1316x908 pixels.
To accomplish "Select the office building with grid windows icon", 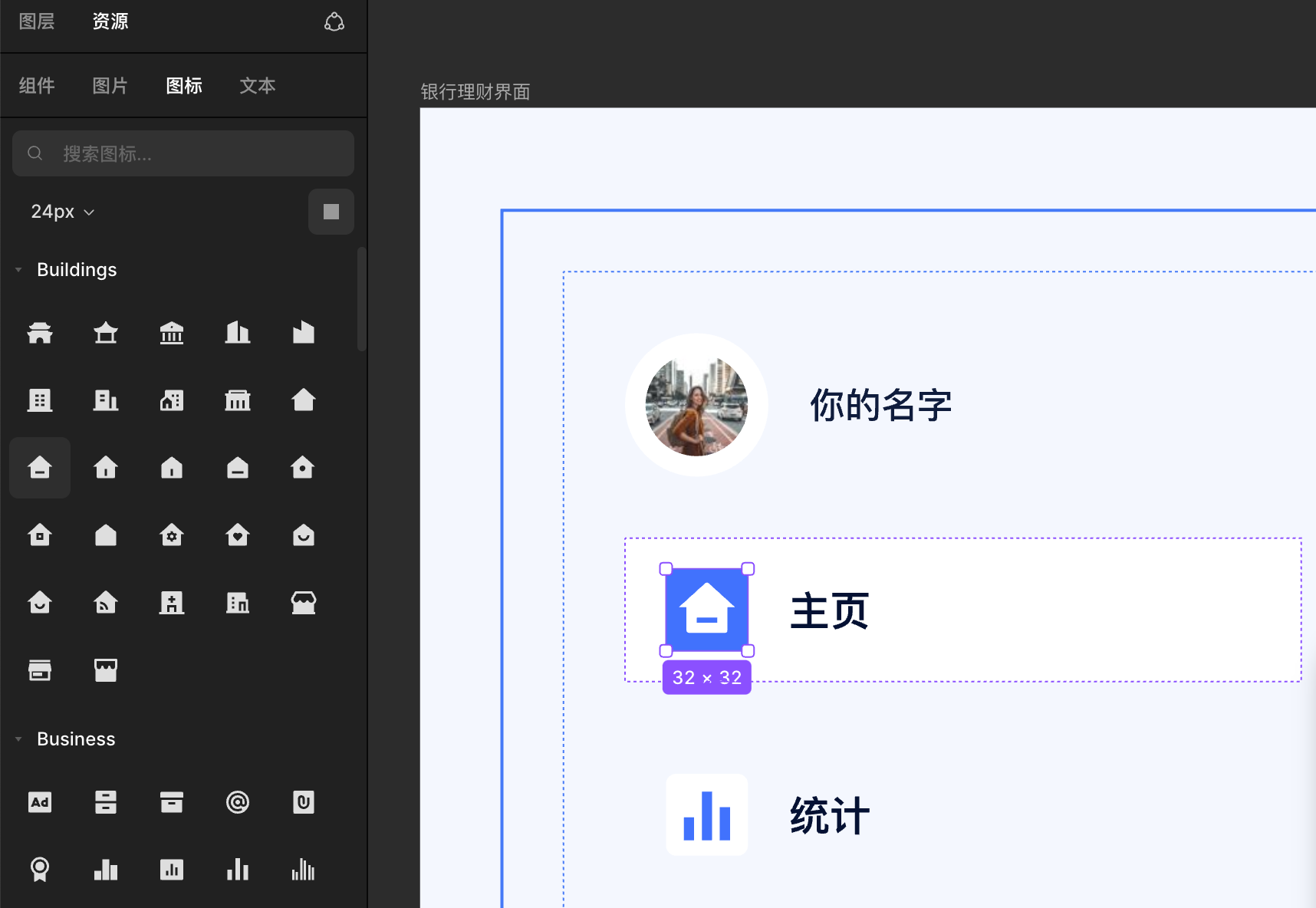I will tap(40, 400).
